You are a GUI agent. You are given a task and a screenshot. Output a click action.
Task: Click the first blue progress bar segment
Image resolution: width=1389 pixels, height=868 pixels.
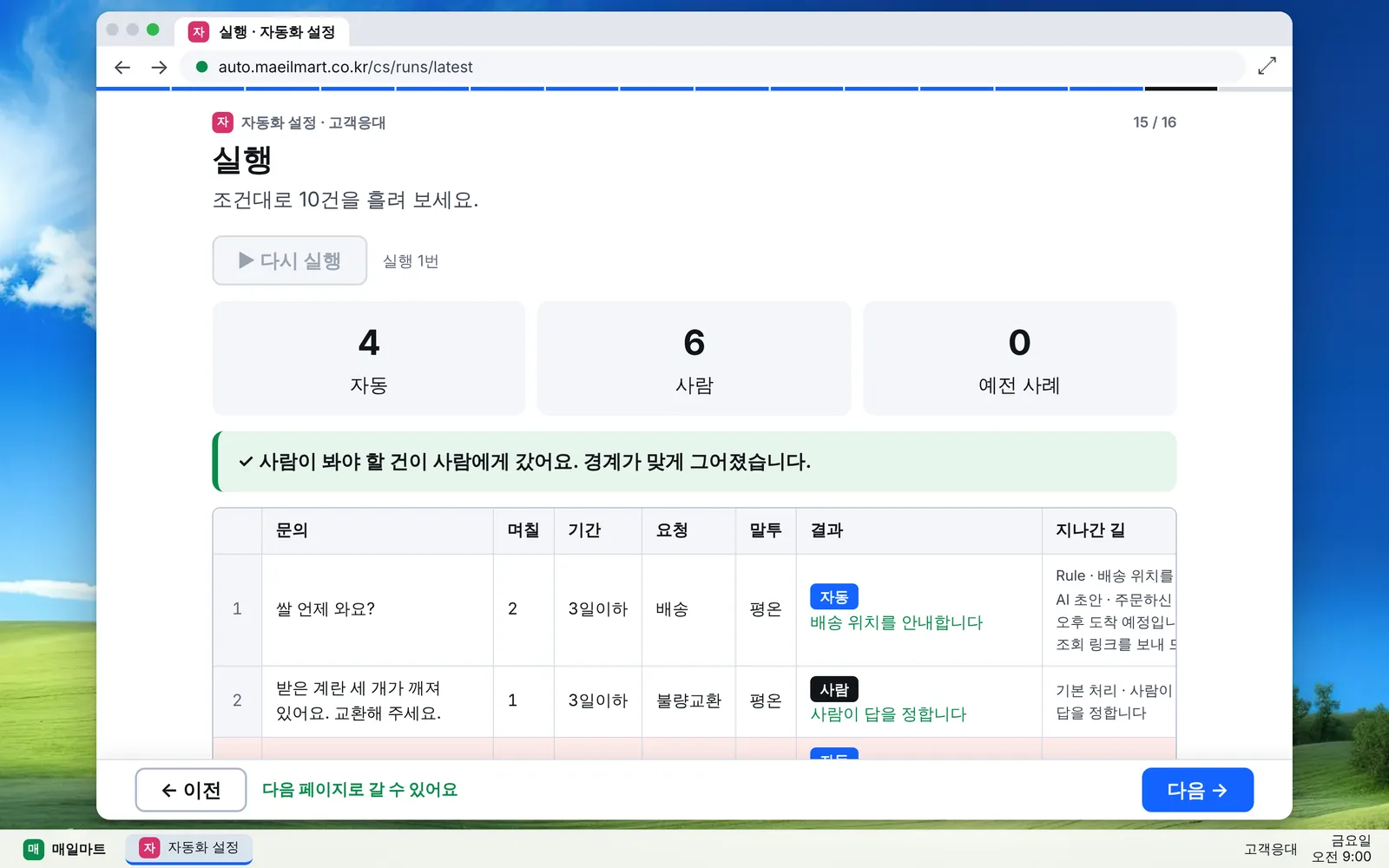coord(134,89)
